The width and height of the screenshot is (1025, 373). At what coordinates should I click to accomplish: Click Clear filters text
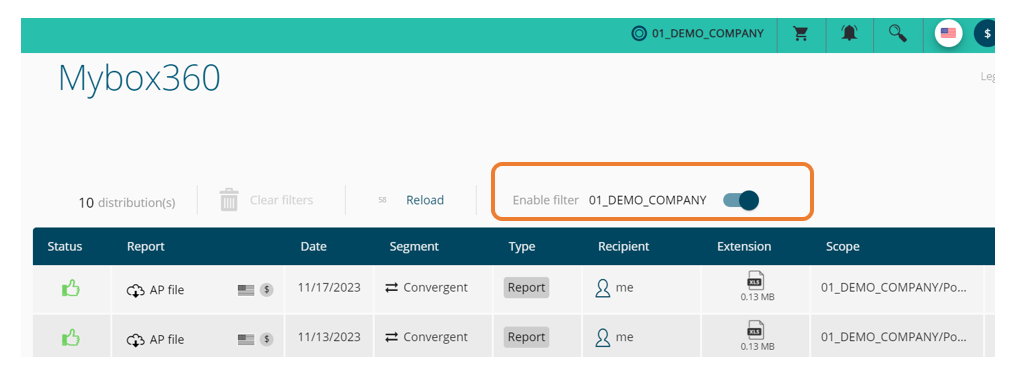pyautogui.click(x=281, y=200)
